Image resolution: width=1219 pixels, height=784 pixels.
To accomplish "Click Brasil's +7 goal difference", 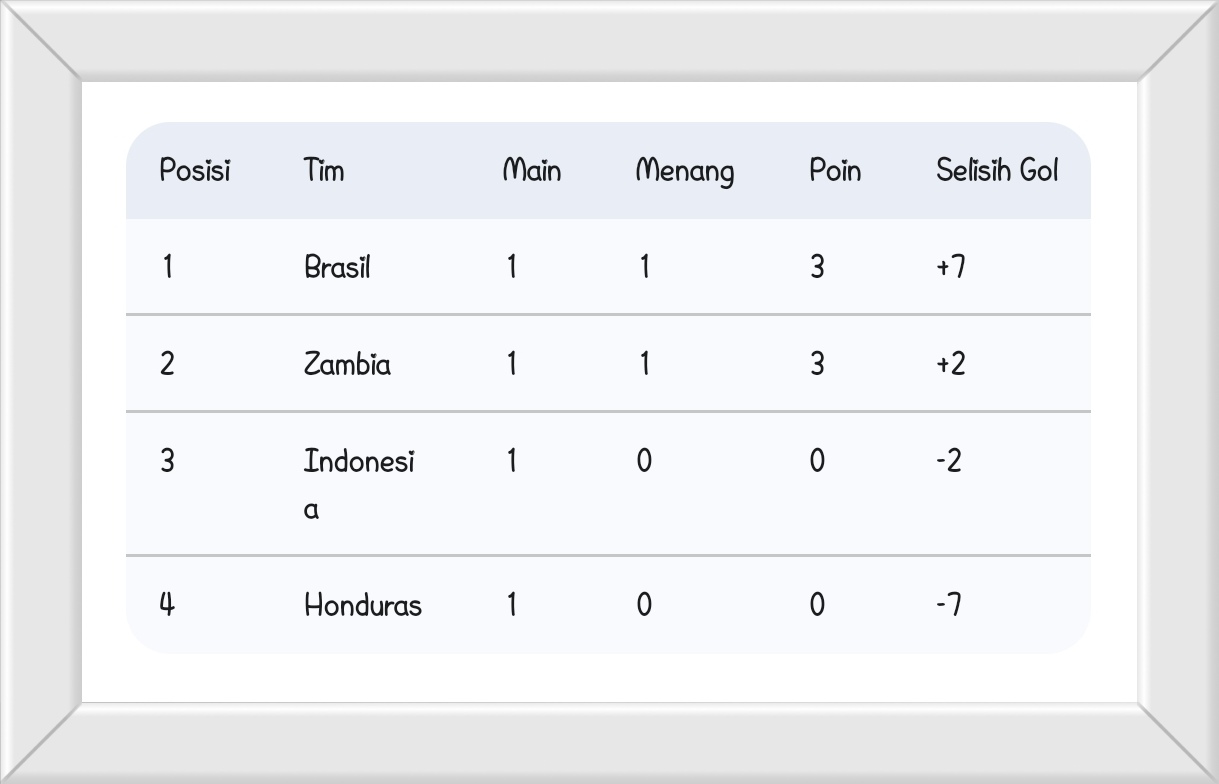I will [x=951, y=267].
